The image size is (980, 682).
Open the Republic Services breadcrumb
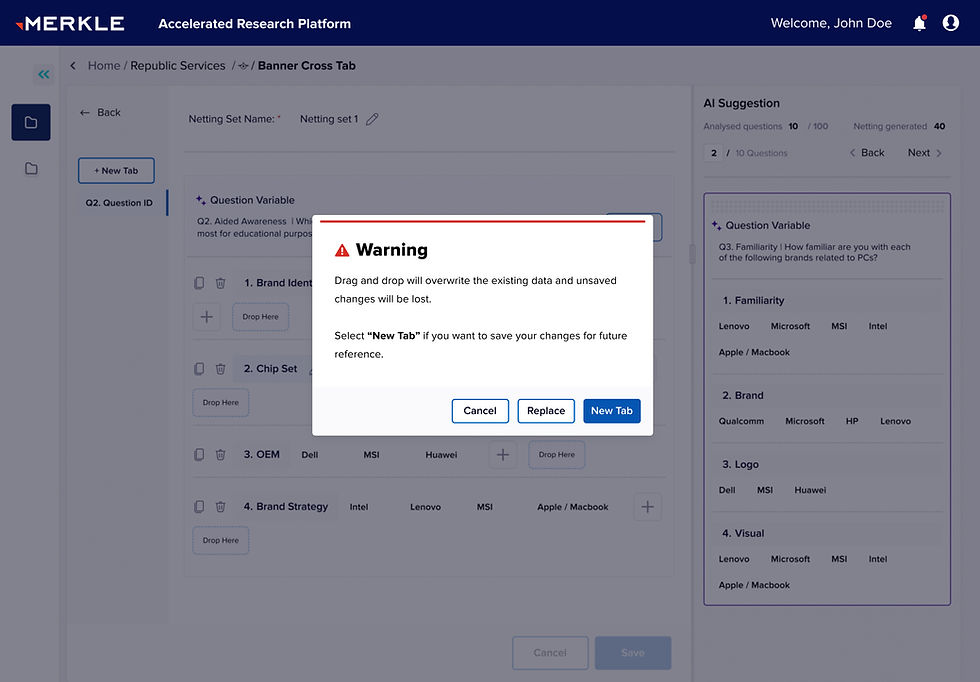178,66
